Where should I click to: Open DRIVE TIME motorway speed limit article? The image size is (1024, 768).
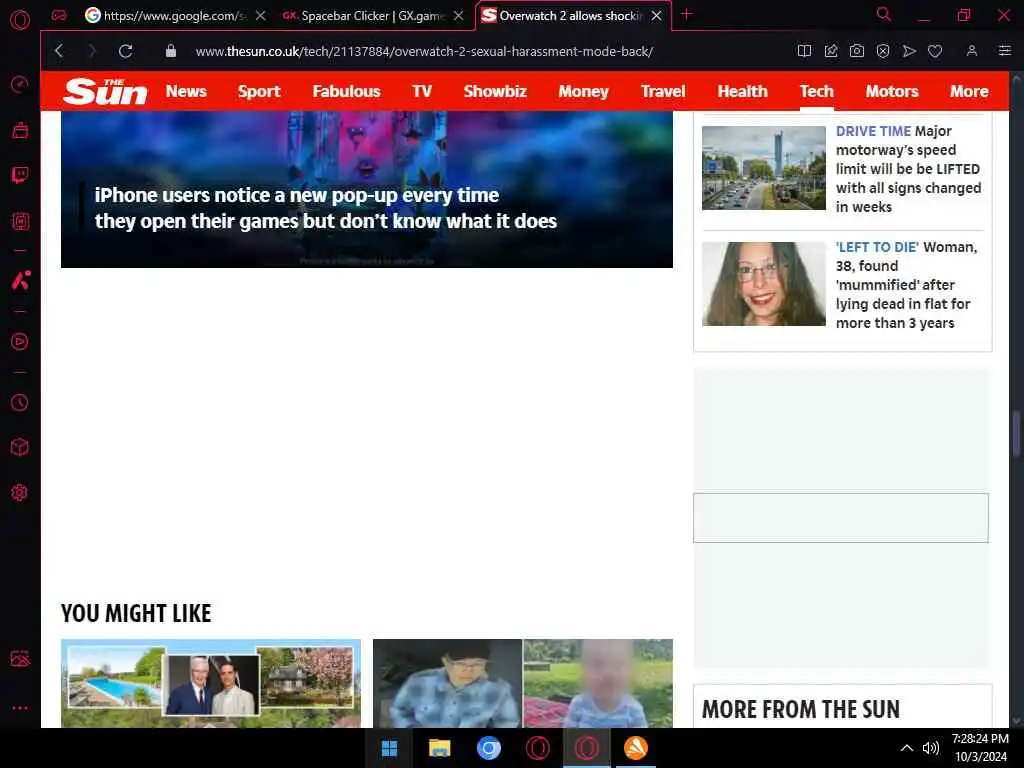pyautogui.click(x=908, y=168)
